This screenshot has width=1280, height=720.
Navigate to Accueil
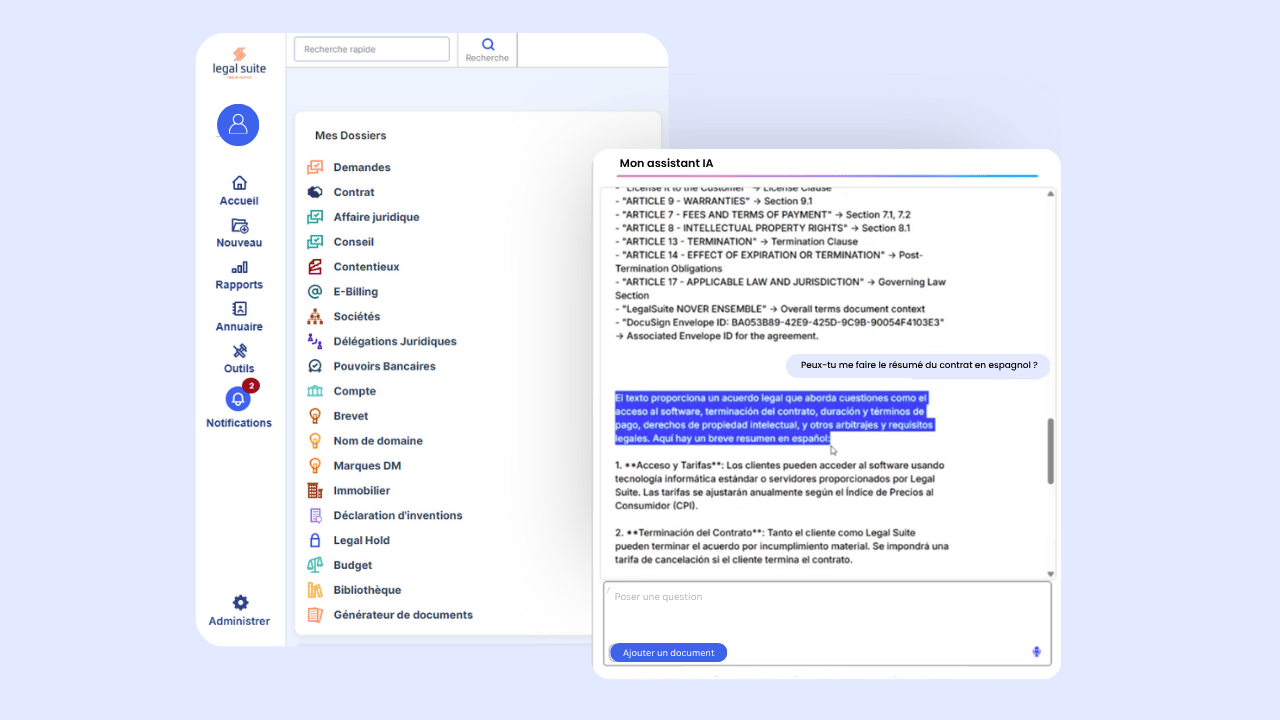(238, 184)
